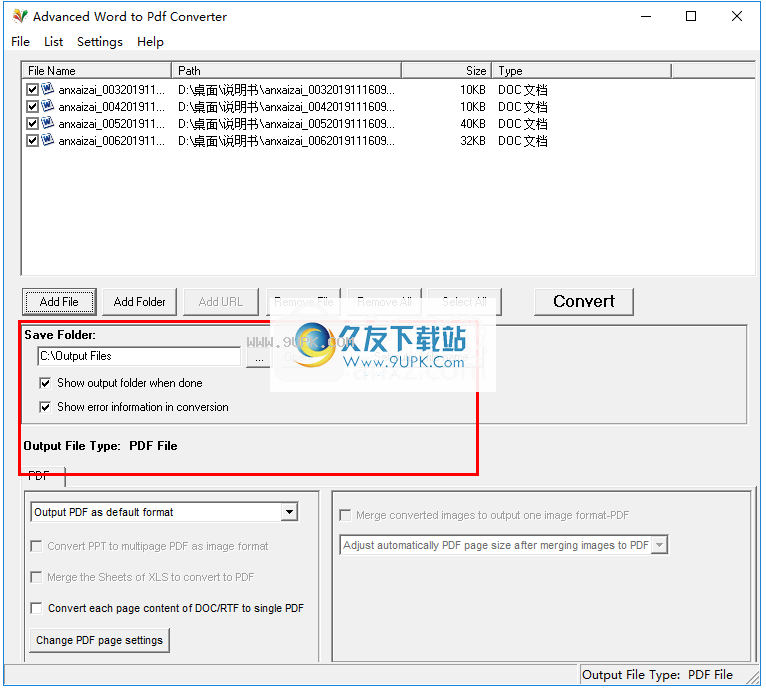Click the Word icon of anxaizai_003201911 row

(x=47, y=89)
